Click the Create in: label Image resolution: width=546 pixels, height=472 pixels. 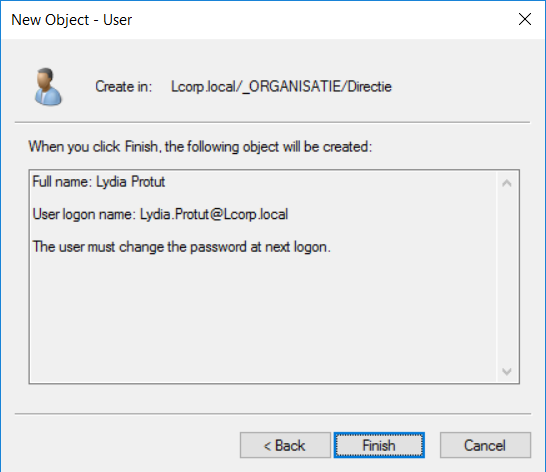coord(124,86)
